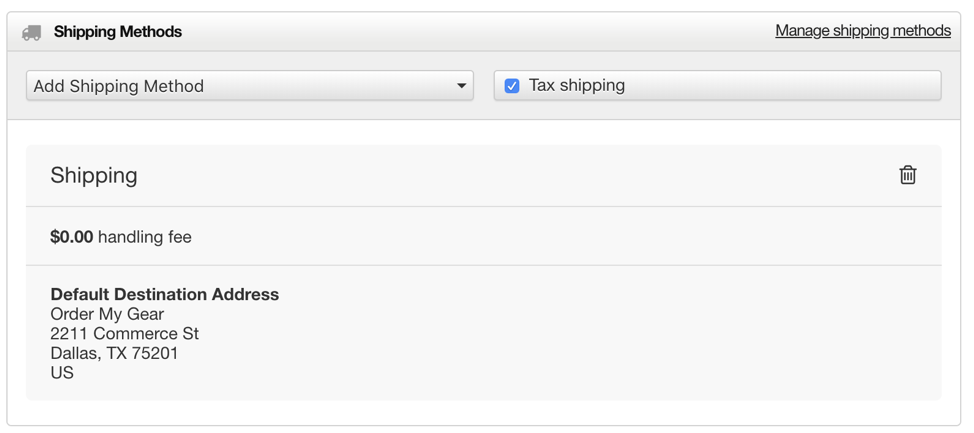
Task: Click the Default Destination Address heading
Action: [165, 294]
